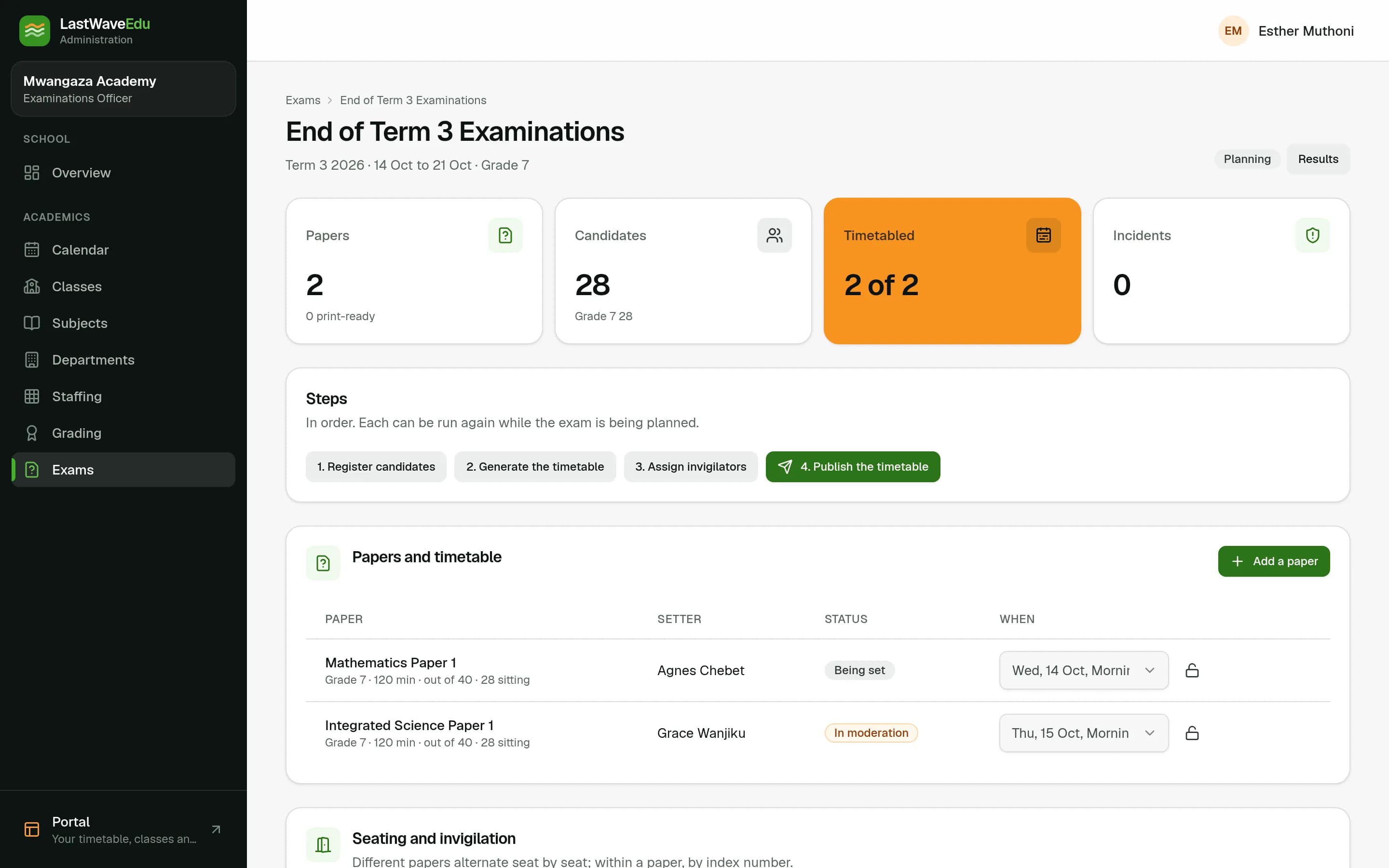This screenshot has width=1389, height=868.
Task: Click the Seating and invigilation door icon
Action: (323, 844)
